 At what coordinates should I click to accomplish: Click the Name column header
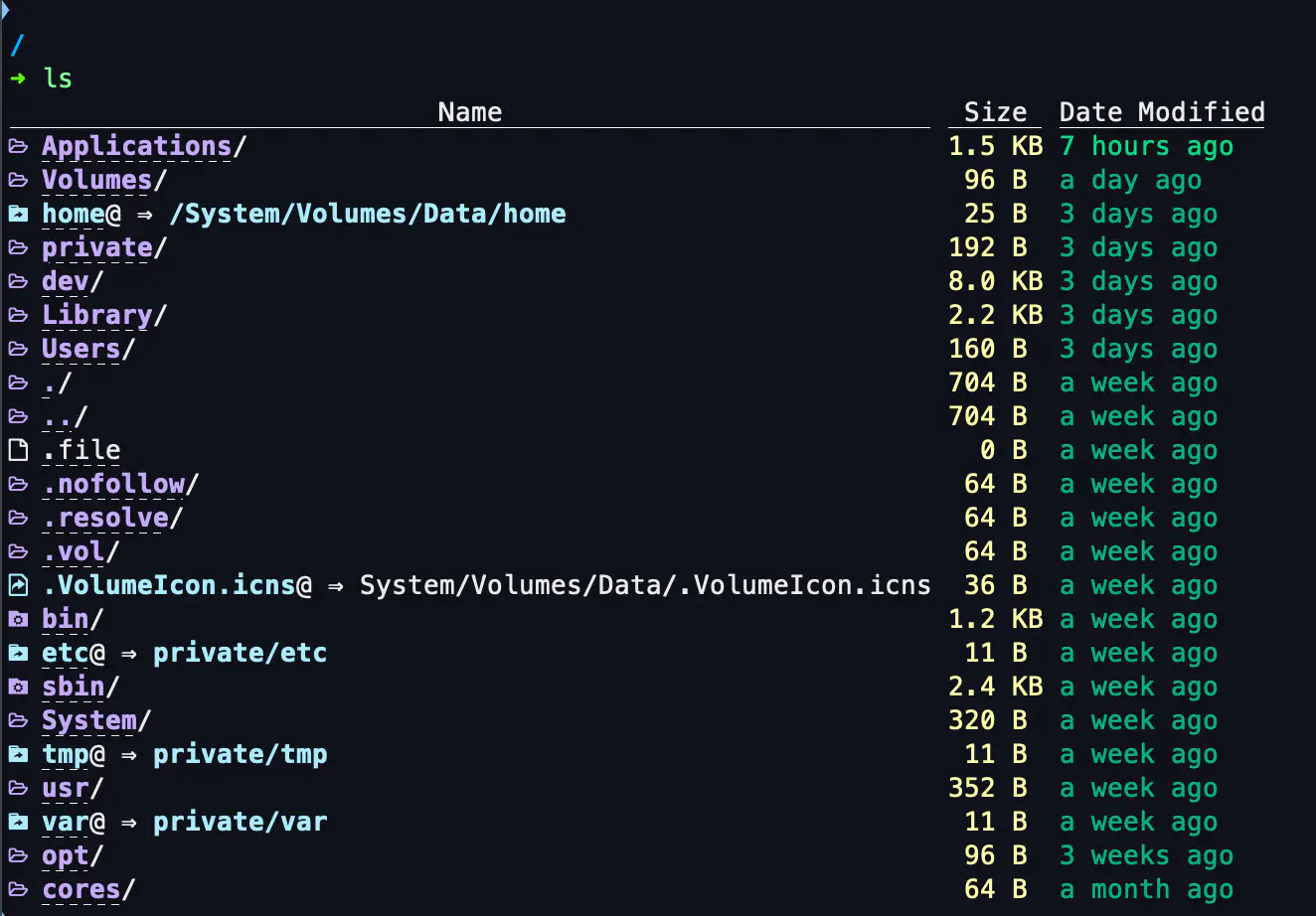469,112
